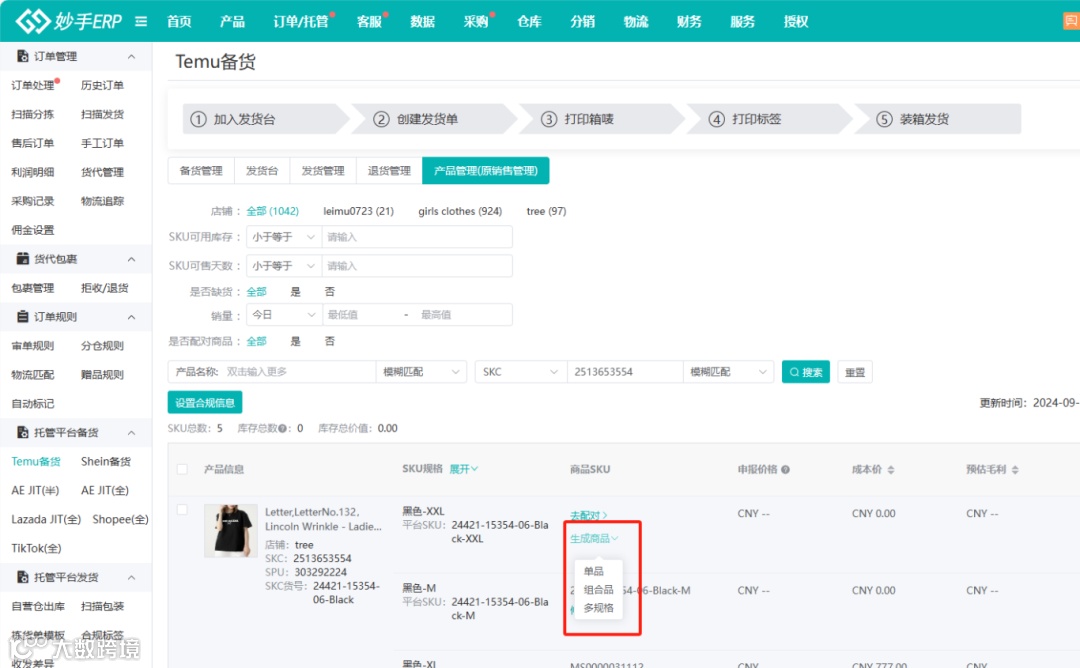Tick the checkbox for the Letter product row
This screenshot has height=668, width=1080.
pos(183,510)
